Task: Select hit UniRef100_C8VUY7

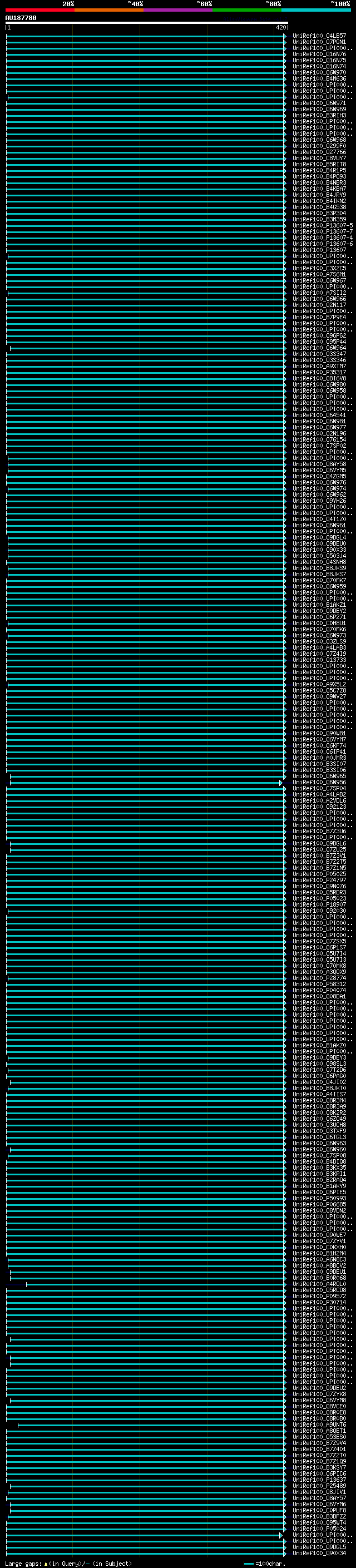Action: [319, 159]
